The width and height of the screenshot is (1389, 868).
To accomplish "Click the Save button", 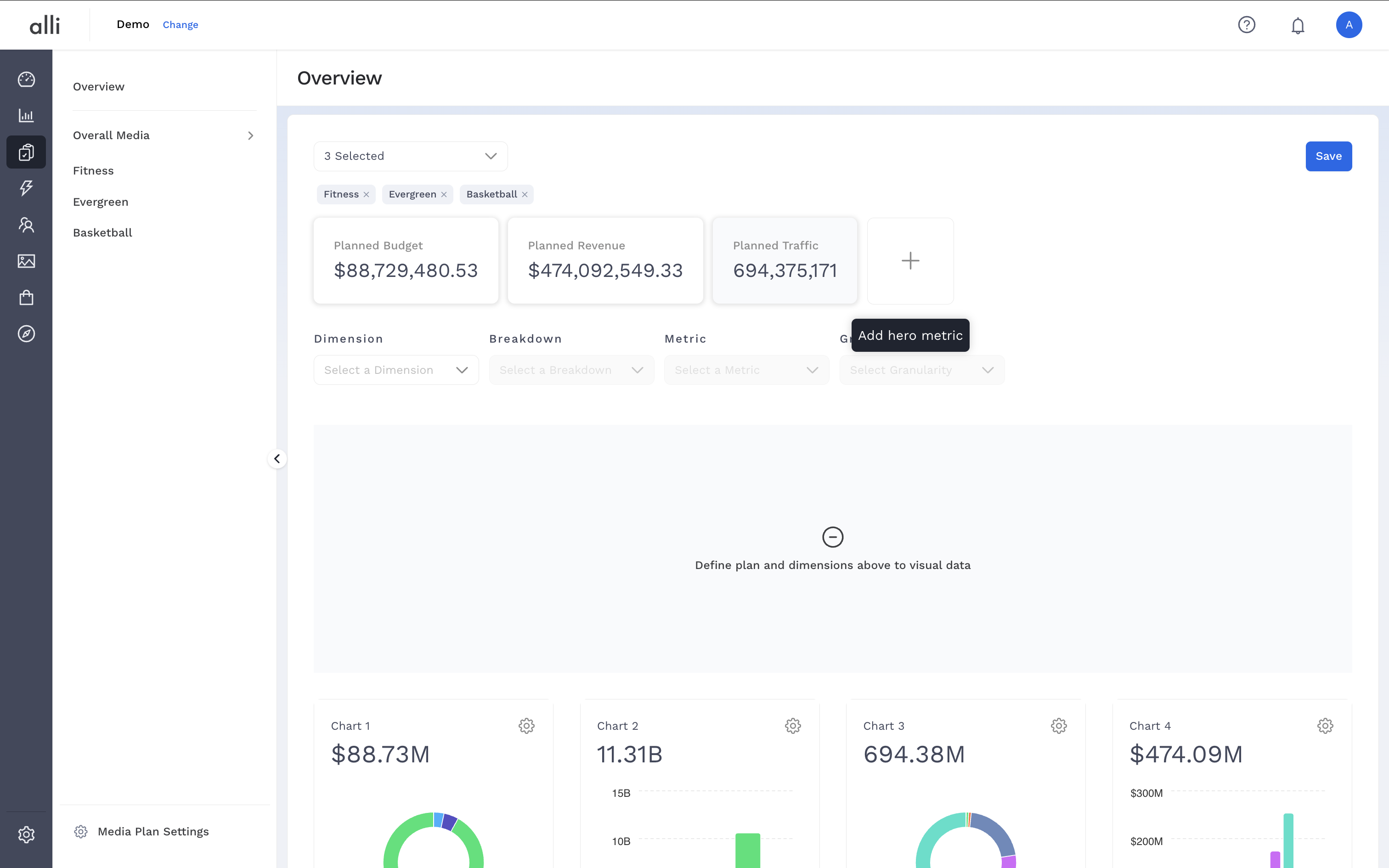I will coord(1328,156).
